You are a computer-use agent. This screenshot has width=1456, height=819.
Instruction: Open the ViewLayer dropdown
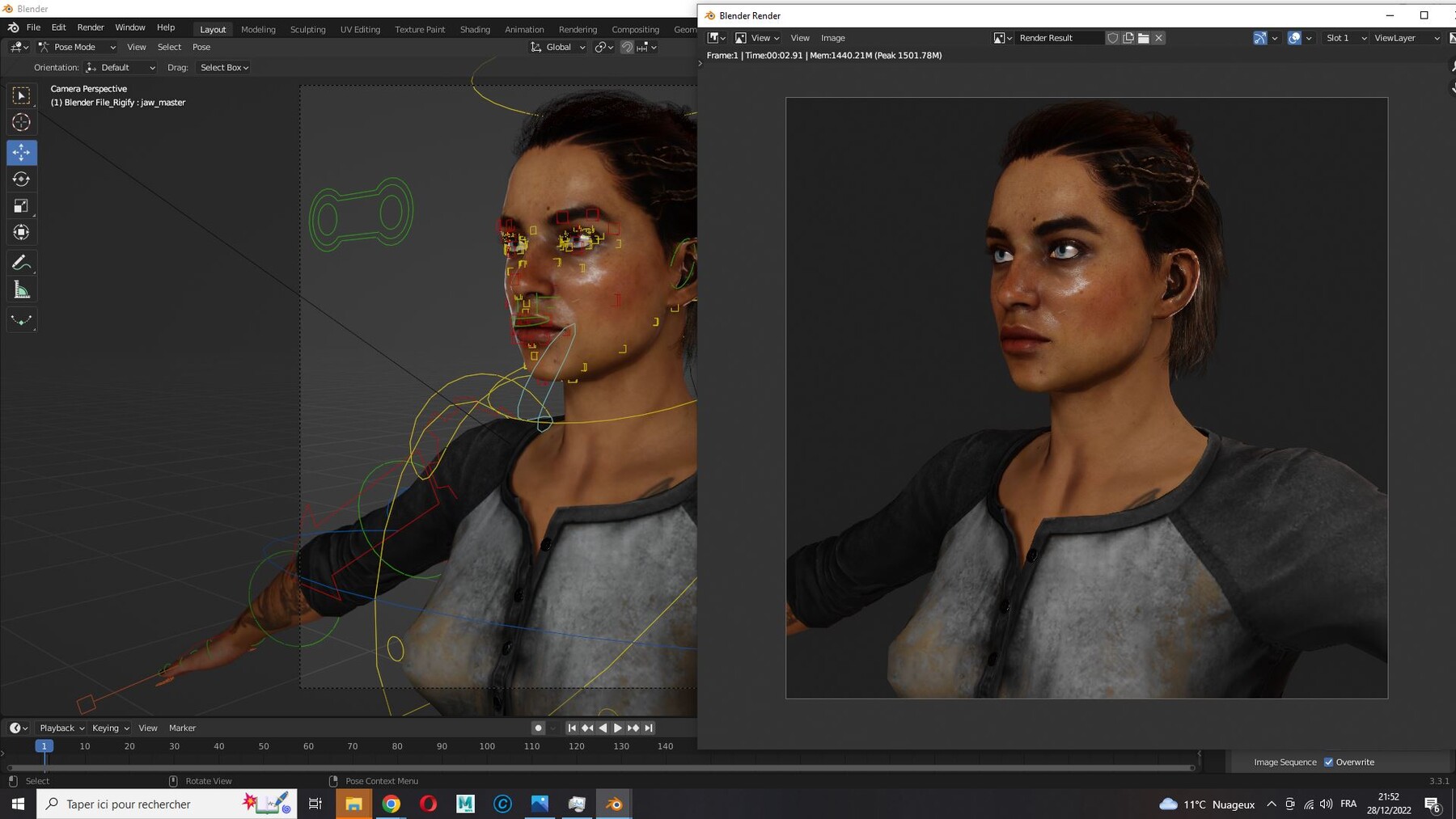tap(1406, 38)
